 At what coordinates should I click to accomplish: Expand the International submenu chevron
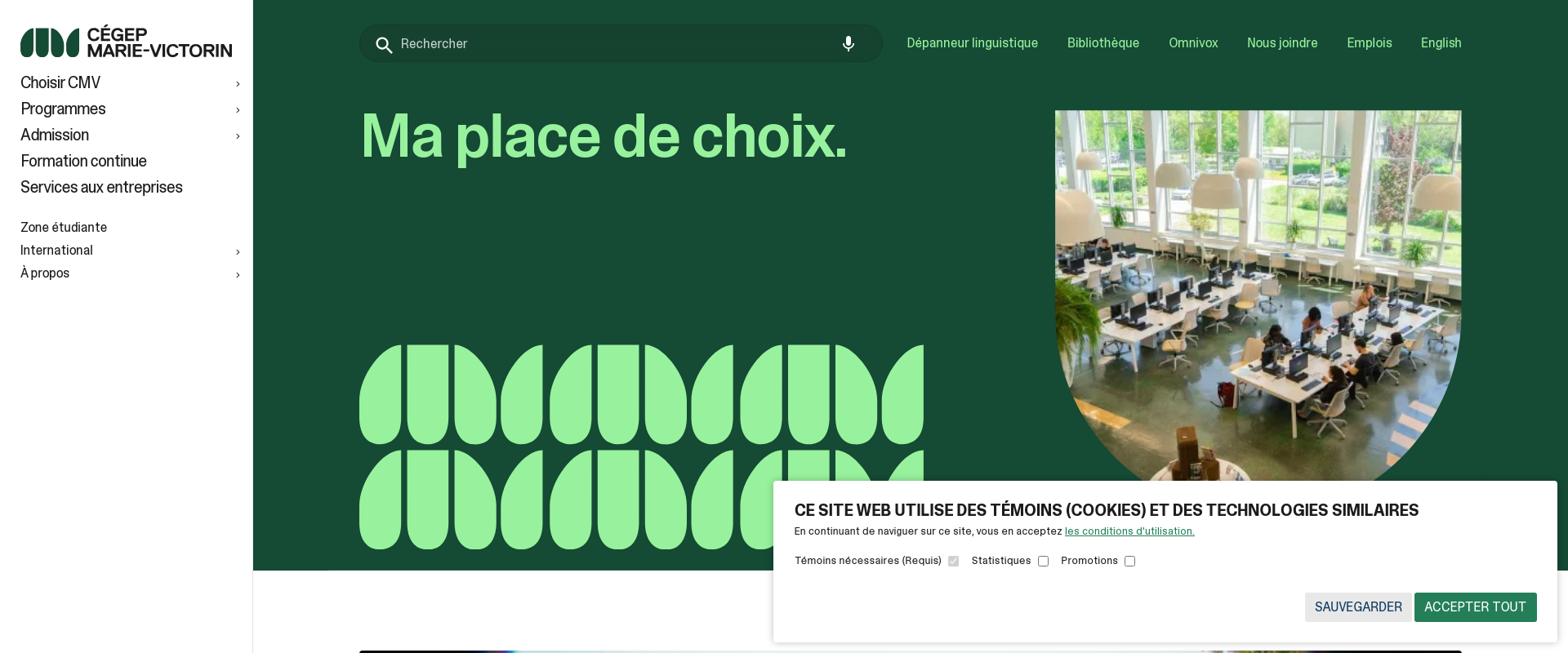[238, 252]
